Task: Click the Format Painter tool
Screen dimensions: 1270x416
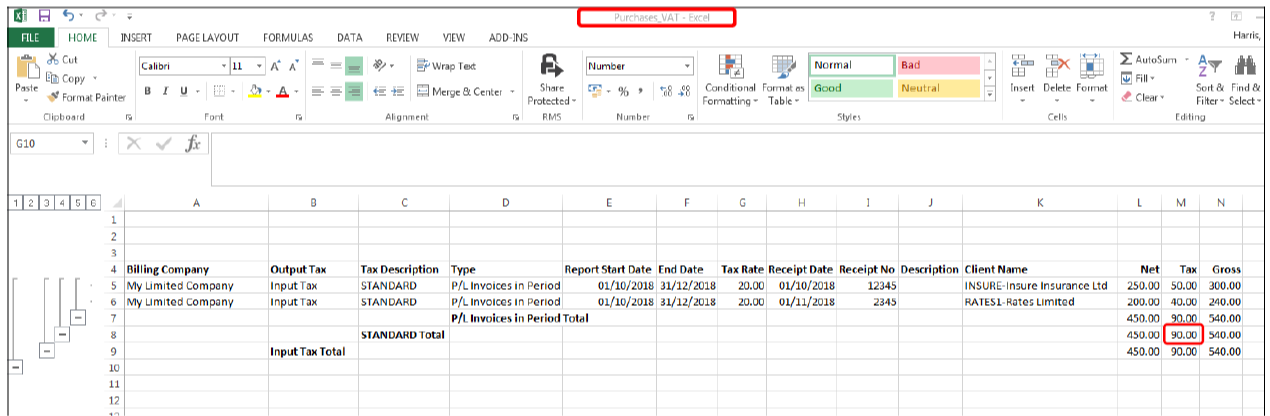Action: (87, 97)
